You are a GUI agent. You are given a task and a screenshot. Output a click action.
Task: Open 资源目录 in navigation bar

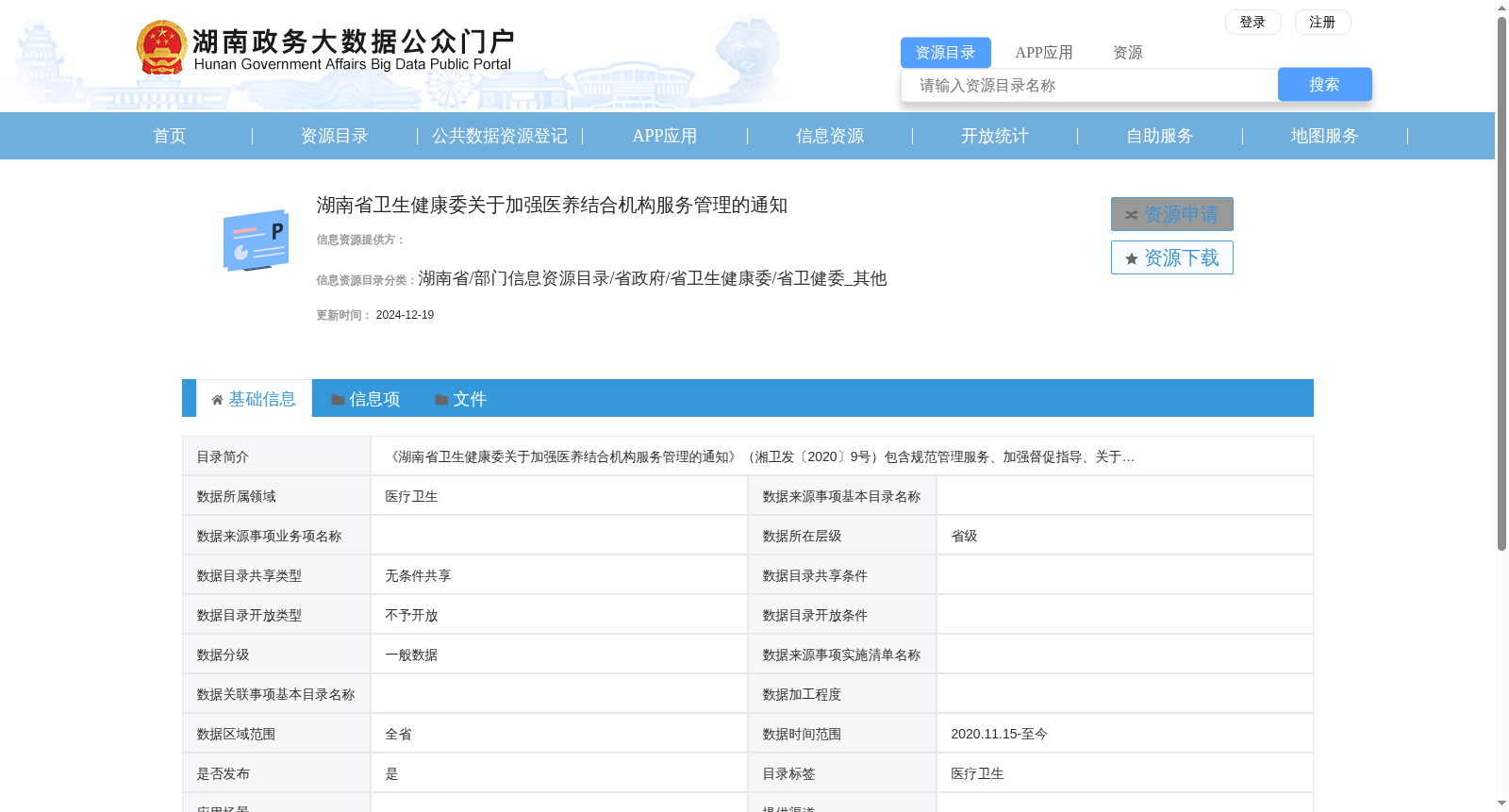335,136
